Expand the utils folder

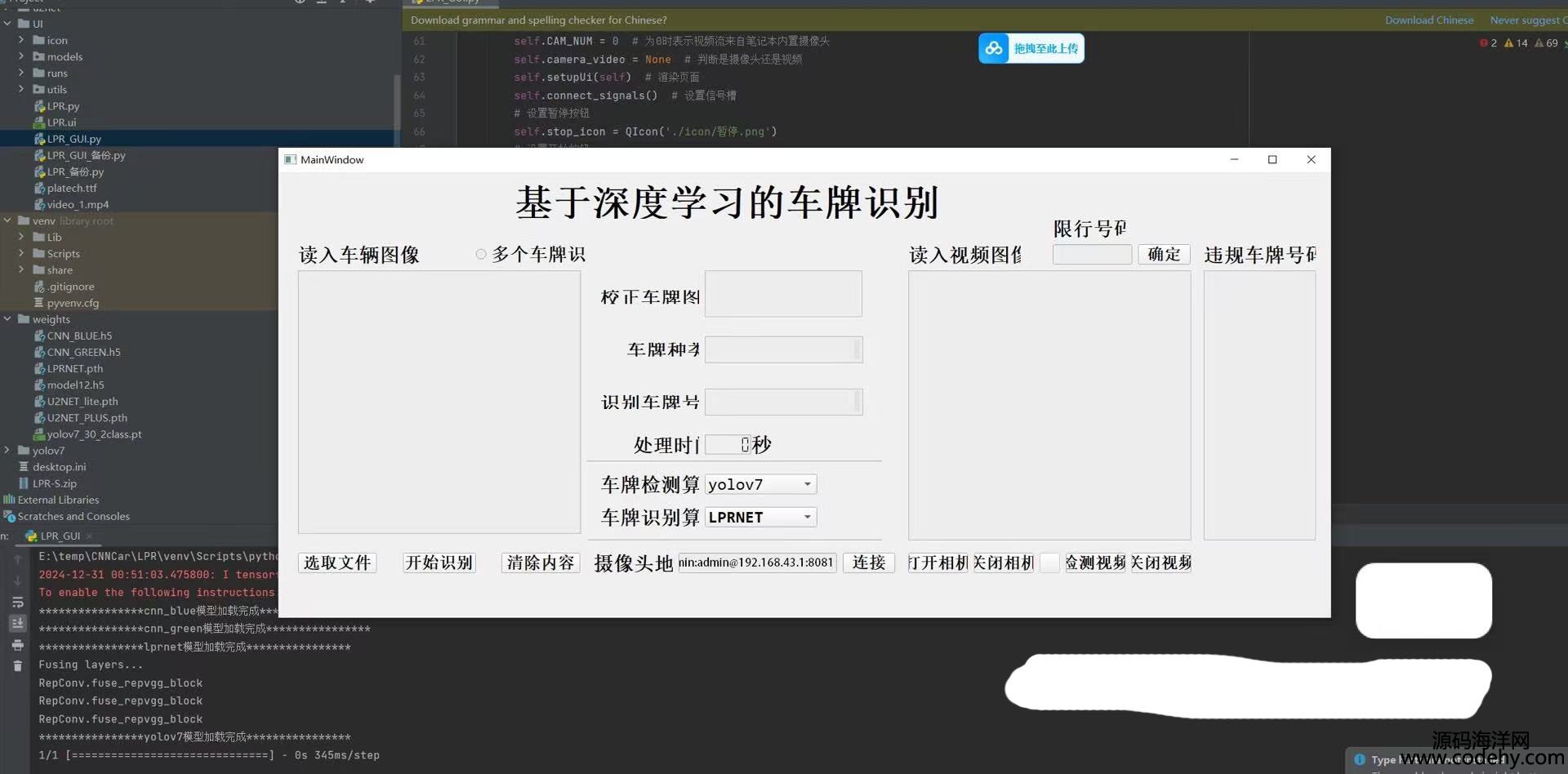pyautogui.click(x=21, y=89)
